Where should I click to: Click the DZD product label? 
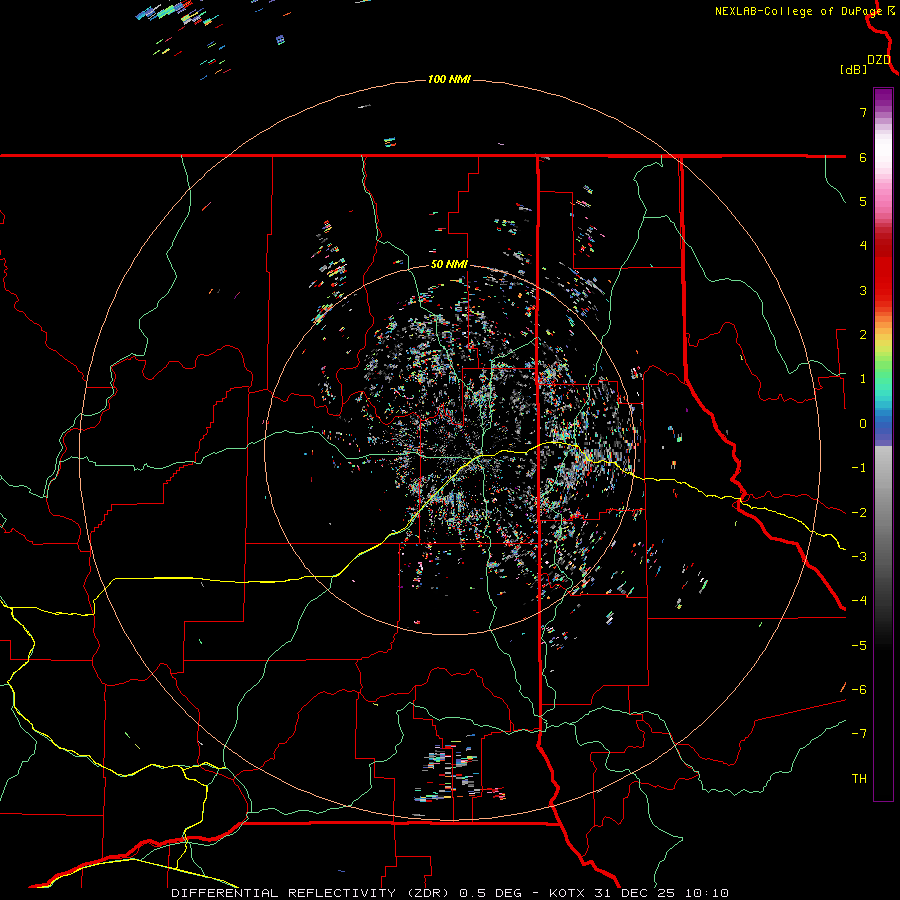tap(879, 60)
